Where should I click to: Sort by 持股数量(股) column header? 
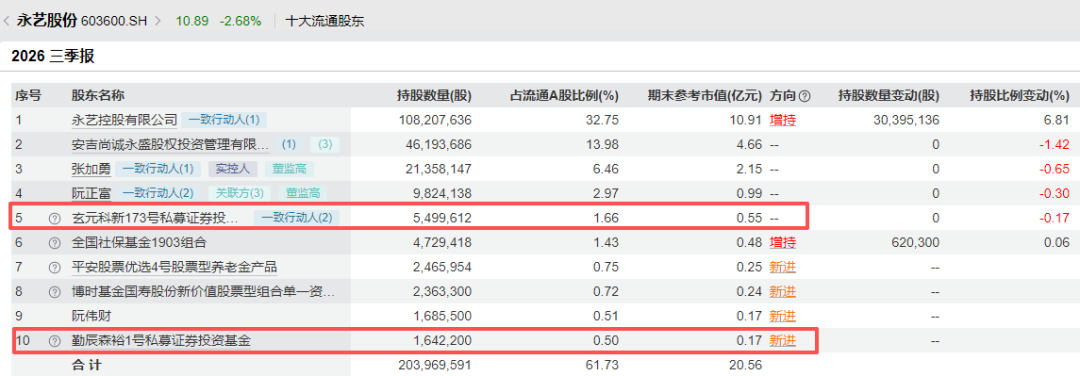[434, 96]
